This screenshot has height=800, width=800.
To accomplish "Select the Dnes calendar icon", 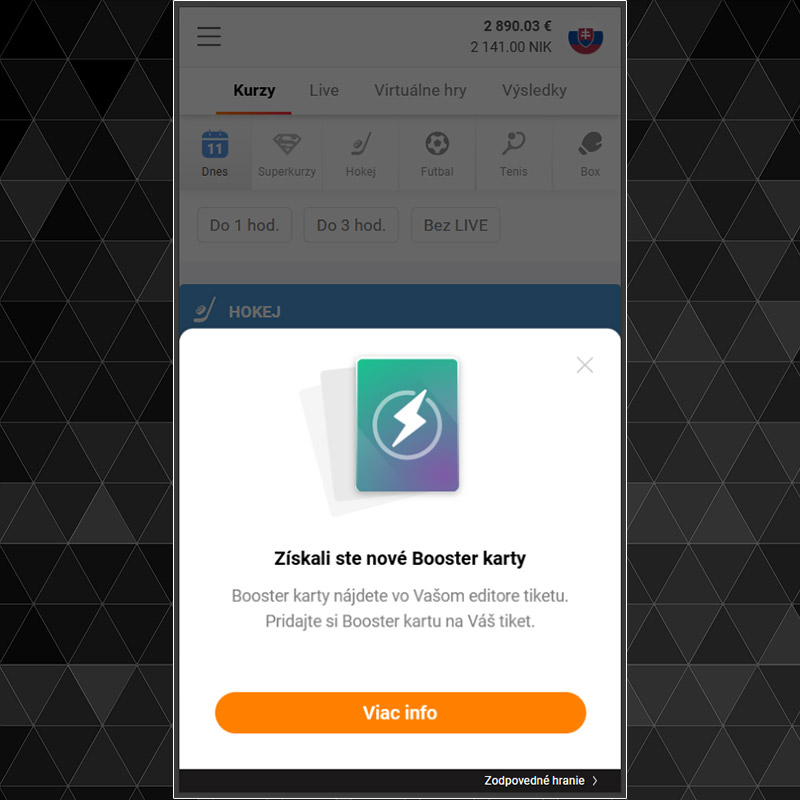I will [x=215, y=144].
